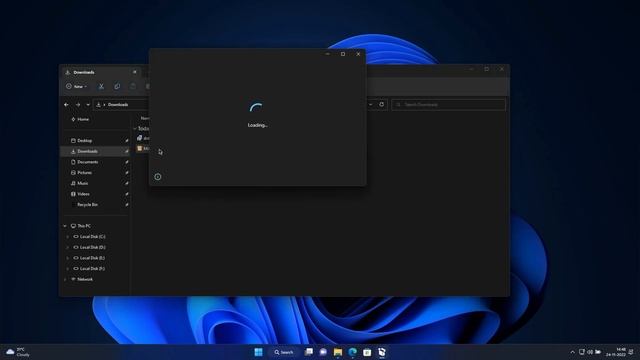Click the App Installer taskbar icon

[382, 352]
